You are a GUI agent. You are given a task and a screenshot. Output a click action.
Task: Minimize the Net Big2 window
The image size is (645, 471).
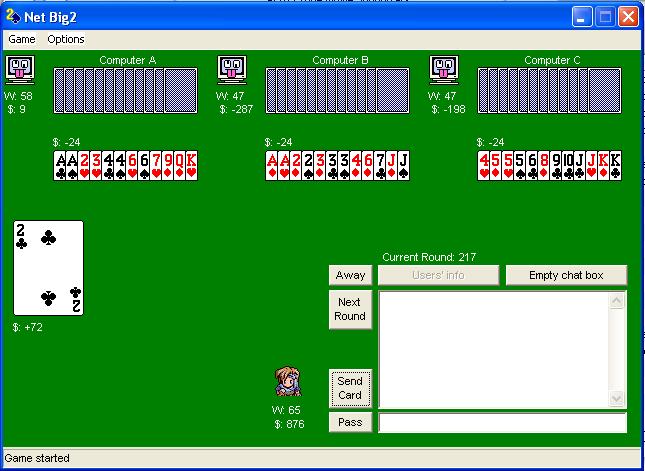click(x=582, y=17)
